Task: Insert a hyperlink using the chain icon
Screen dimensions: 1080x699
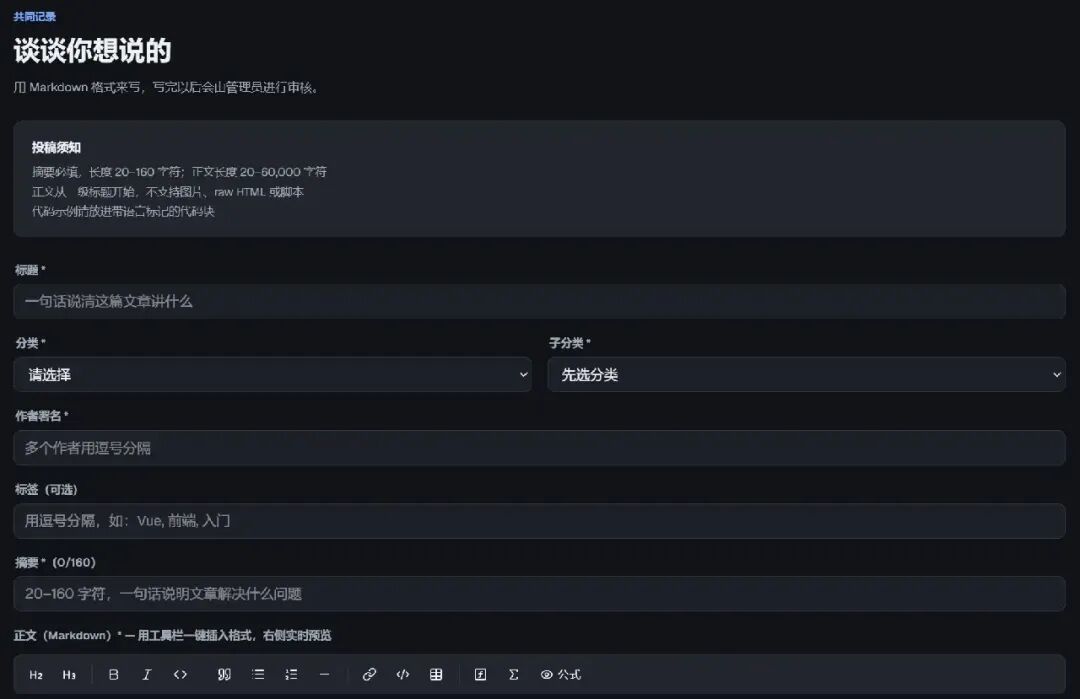Action: [x=369, y=675]
